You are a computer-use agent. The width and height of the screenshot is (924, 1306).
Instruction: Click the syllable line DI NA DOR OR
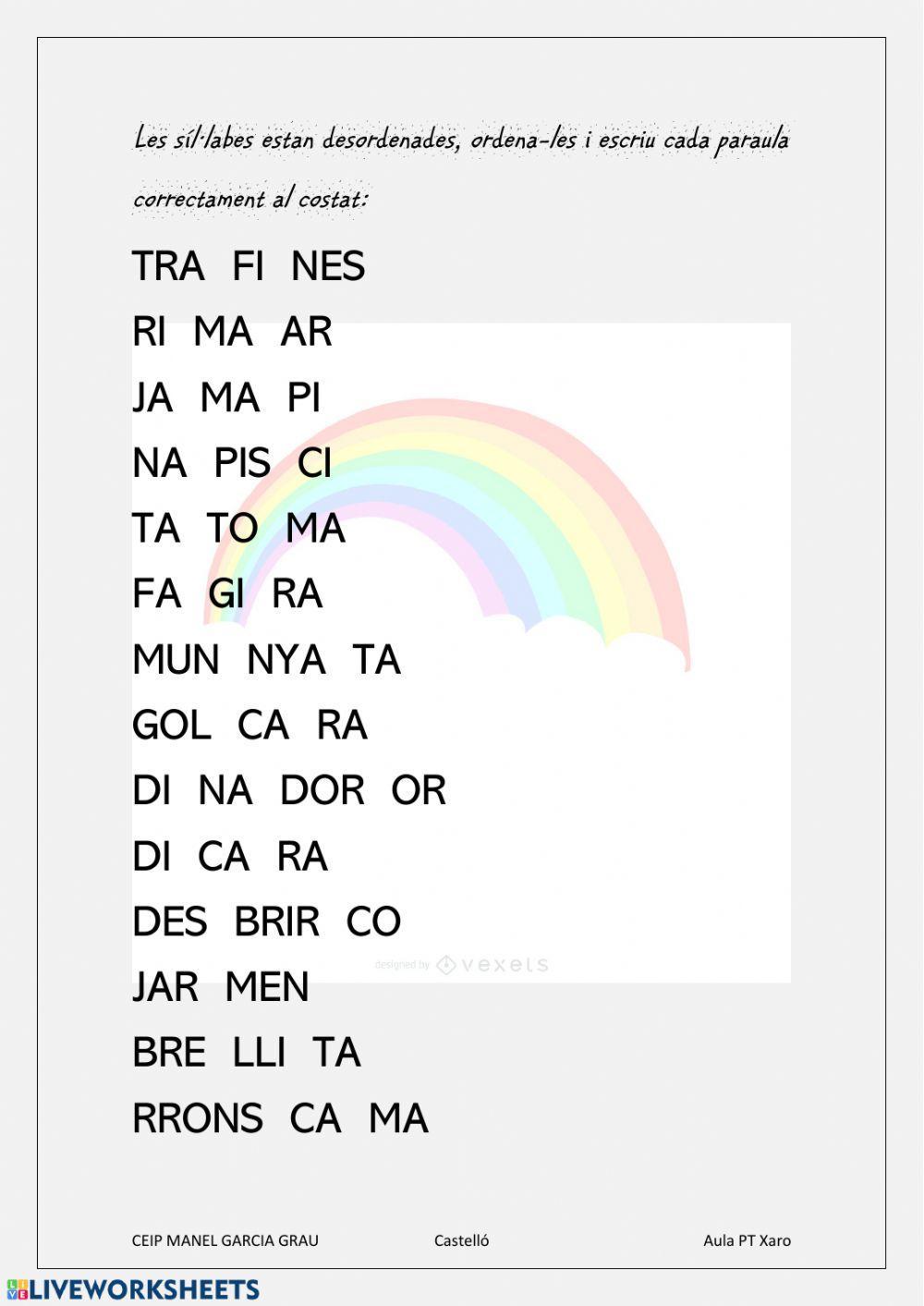click(x=289, y=790)
